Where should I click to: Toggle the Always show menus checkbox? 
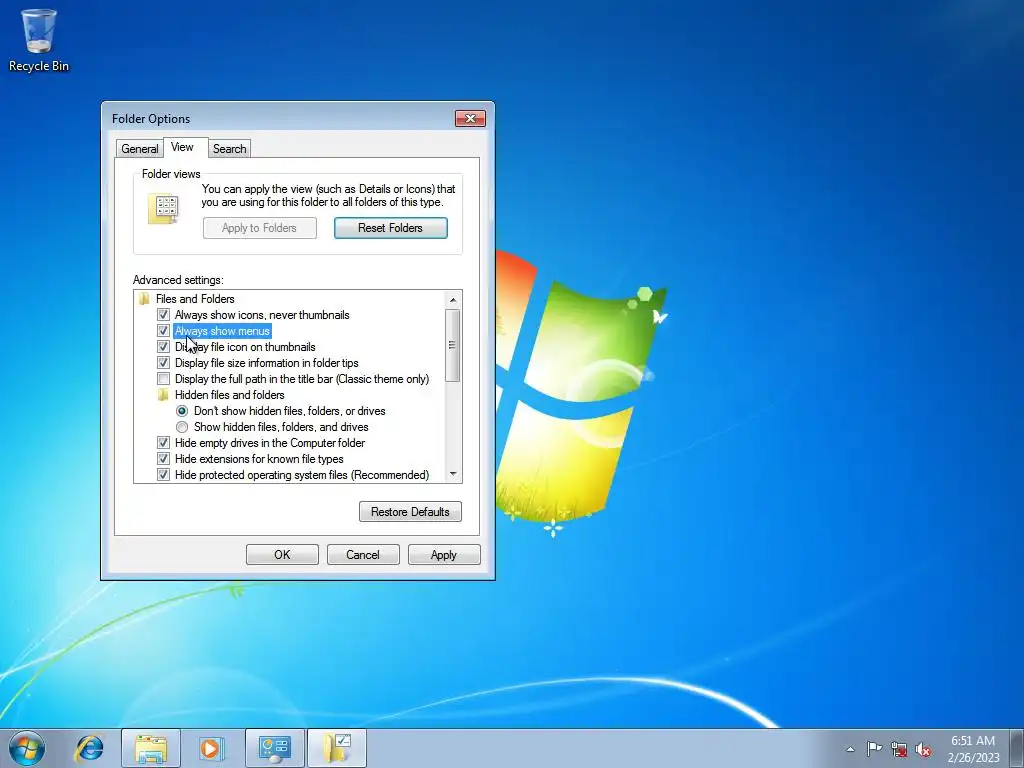[163, 331]
